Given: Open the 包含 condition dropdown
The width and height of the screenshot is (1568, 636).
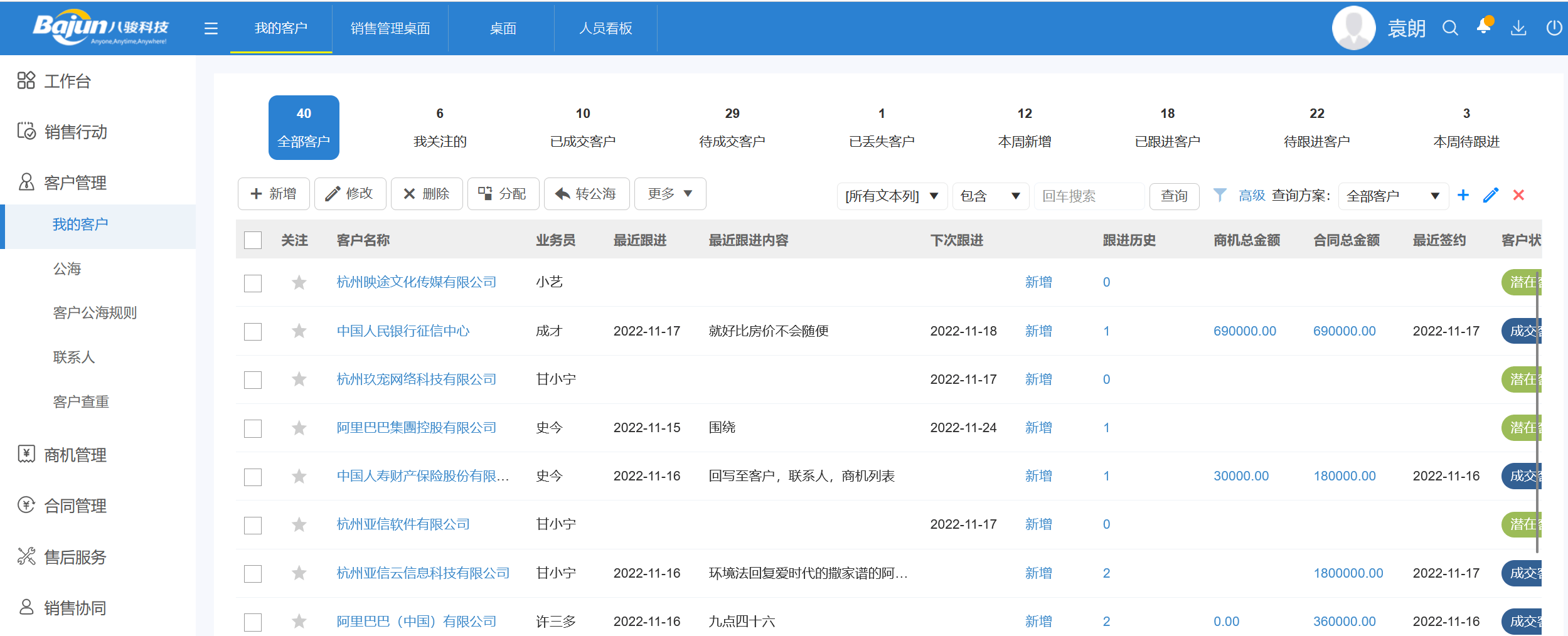Looking at the screenshot, I should tap(989, 195).
